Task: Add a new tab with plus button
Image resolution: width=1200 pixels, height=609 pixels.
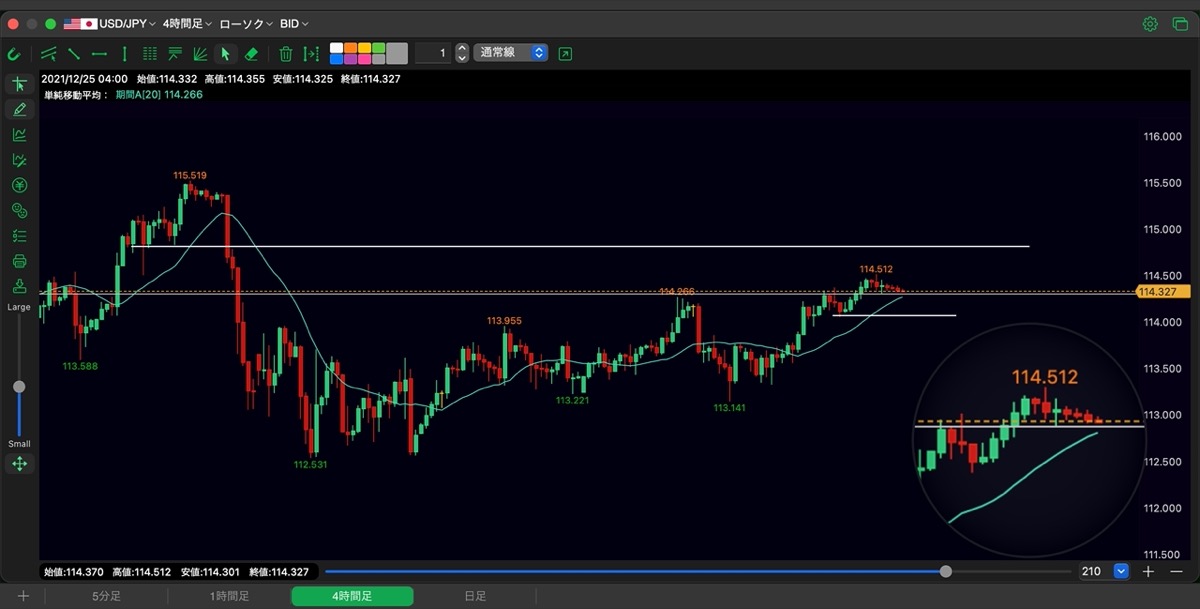Action: [23, 596]
